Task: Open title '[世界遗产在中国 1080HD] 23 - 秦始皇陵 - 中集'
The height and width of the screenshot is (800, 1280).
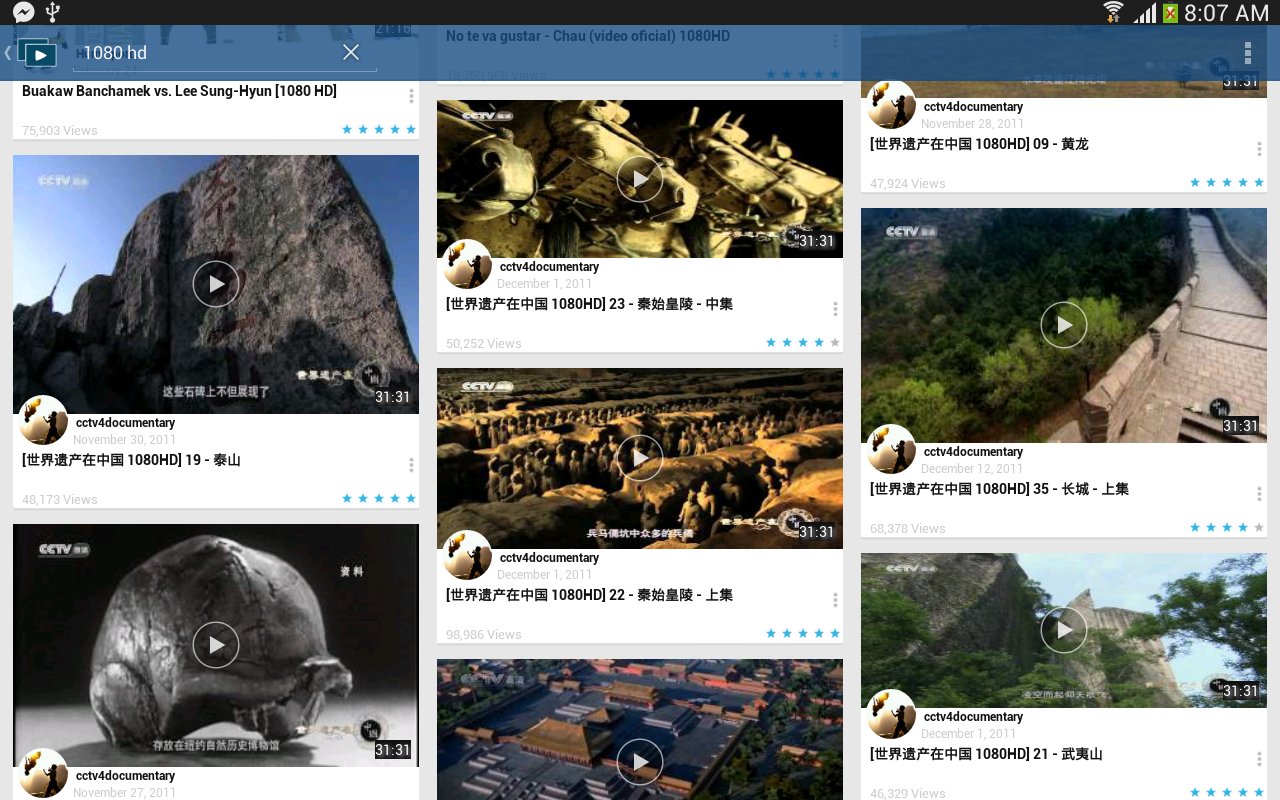Action: click(x=589, y=304)
